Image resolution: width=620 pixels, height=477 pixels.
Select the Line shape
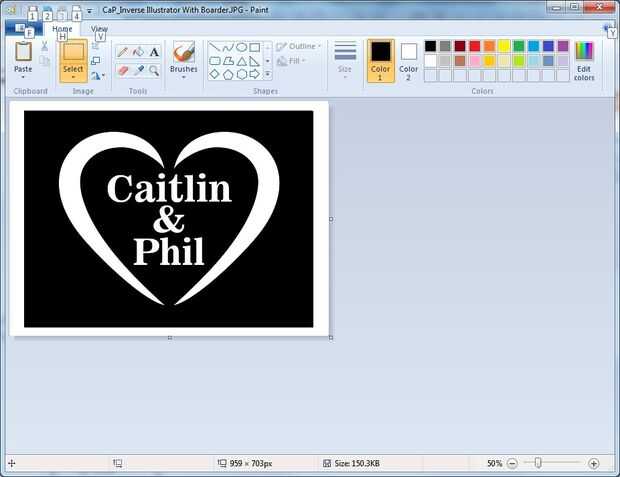click(214, 47)
